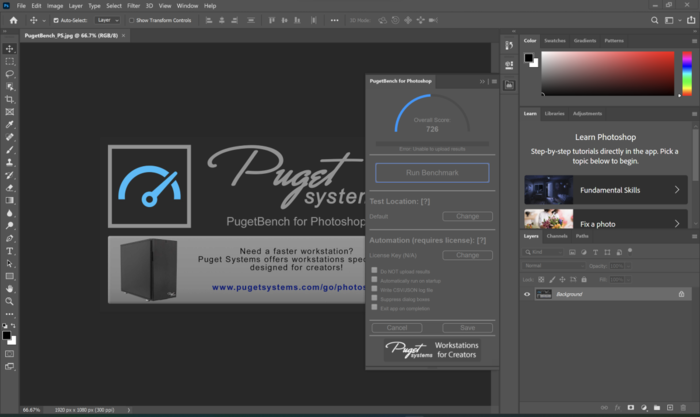
Task: Check Exit app on completion
Action: 374,307
